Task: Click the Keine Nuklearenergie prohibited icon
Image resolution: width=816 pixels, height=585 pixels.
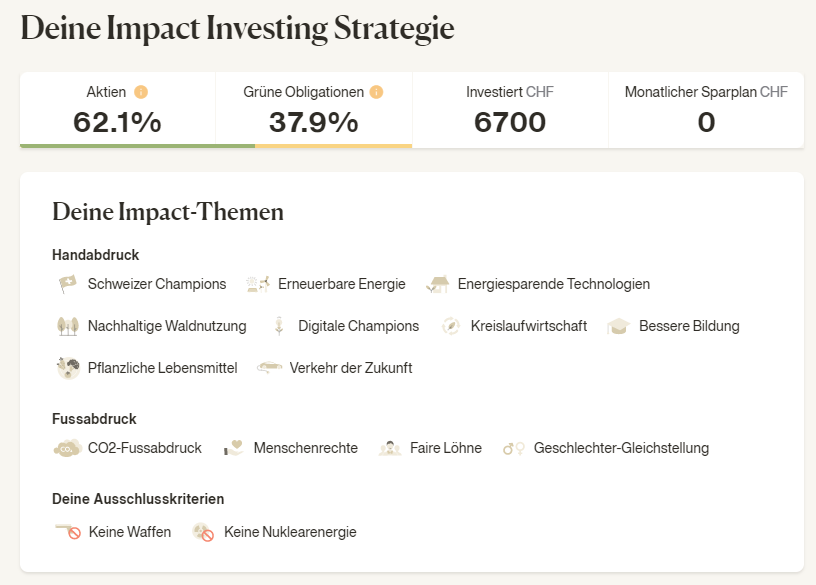Action: [203, 532]
